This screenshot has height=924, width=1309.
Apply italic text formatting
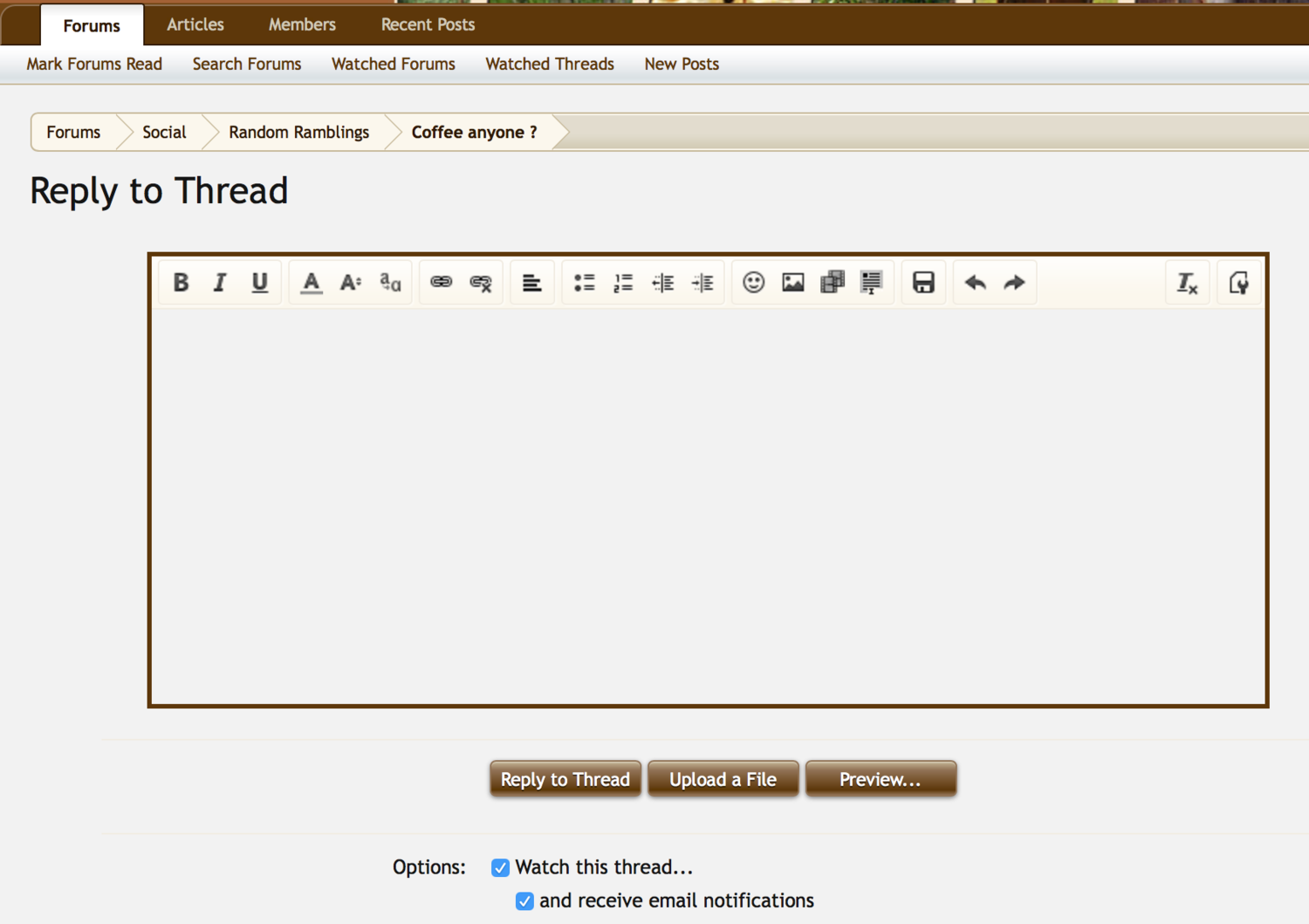click(220, 283)
